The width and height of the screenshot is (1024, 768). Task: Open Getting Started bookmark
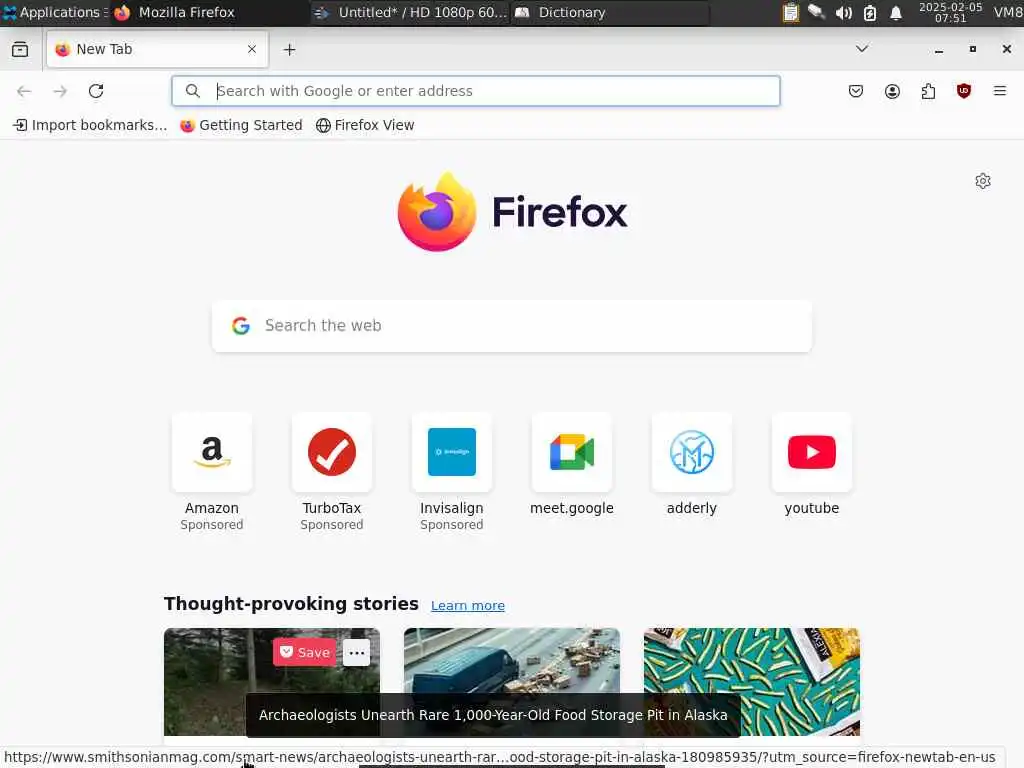241,125
